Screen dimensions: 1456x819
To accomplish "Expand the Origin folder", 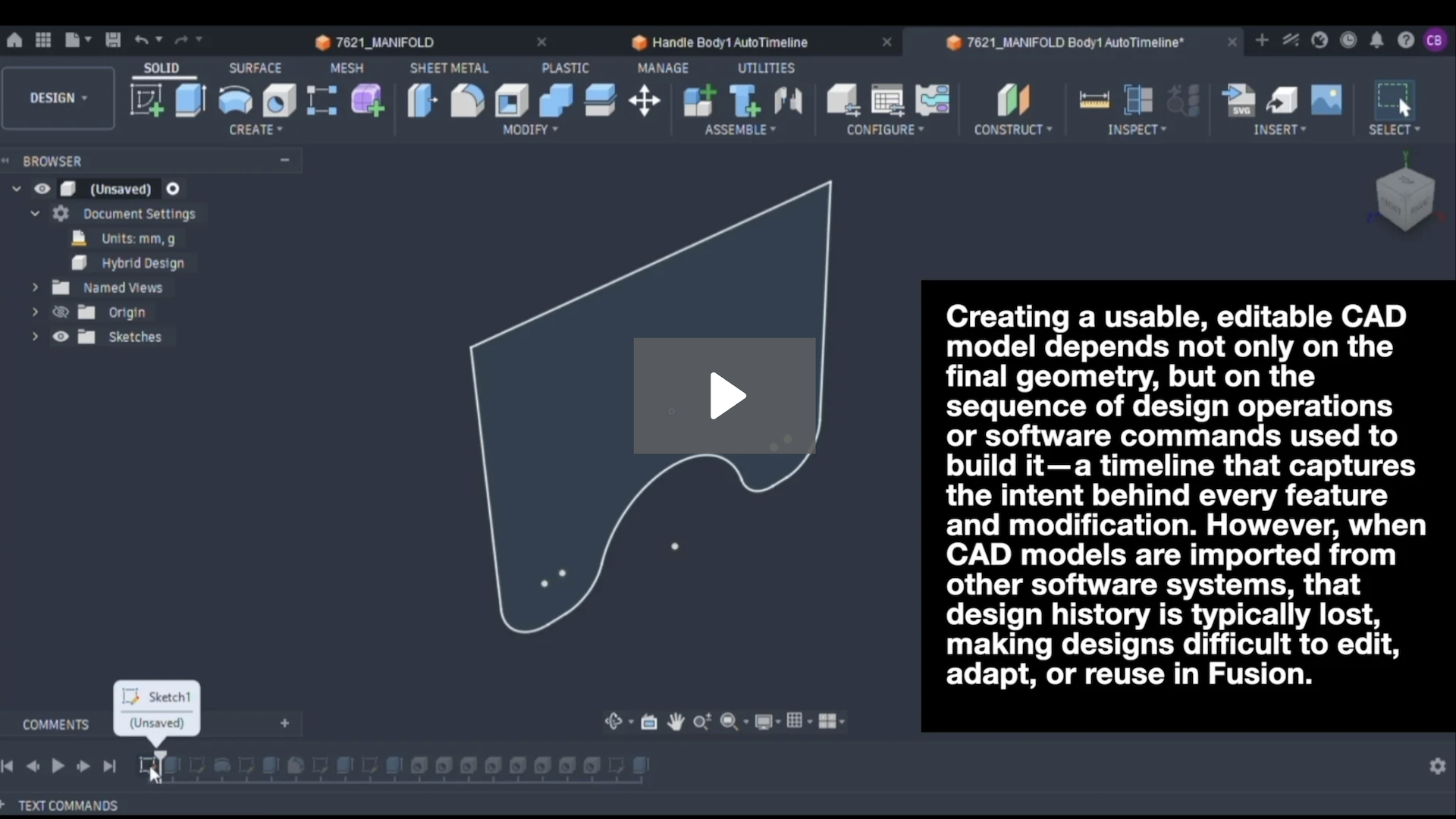I will pyautogui.click(x=35, y=312).
